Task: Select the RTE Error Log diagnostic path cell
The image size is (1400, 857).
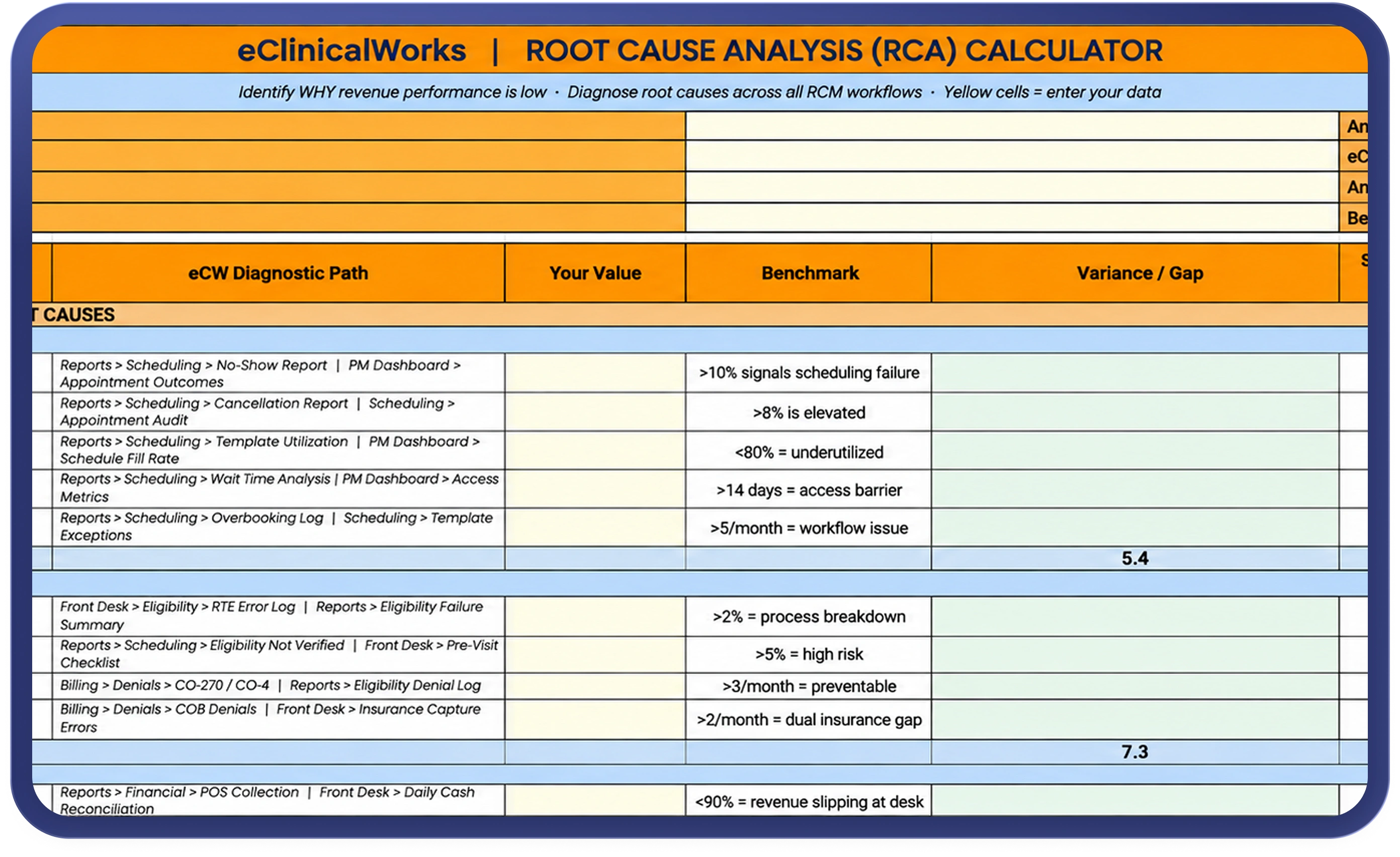Action: [x=279, y=616]
